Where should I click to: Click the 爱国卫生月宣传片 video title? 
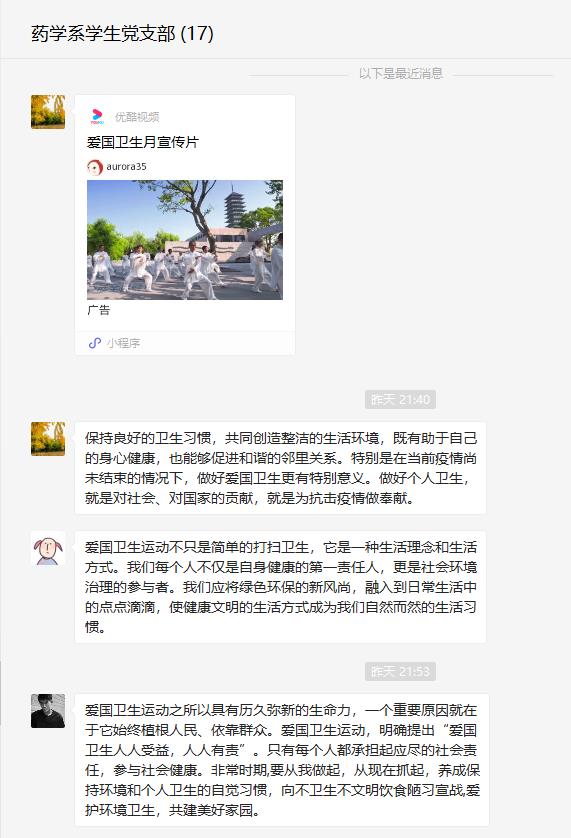coord(143,142)
